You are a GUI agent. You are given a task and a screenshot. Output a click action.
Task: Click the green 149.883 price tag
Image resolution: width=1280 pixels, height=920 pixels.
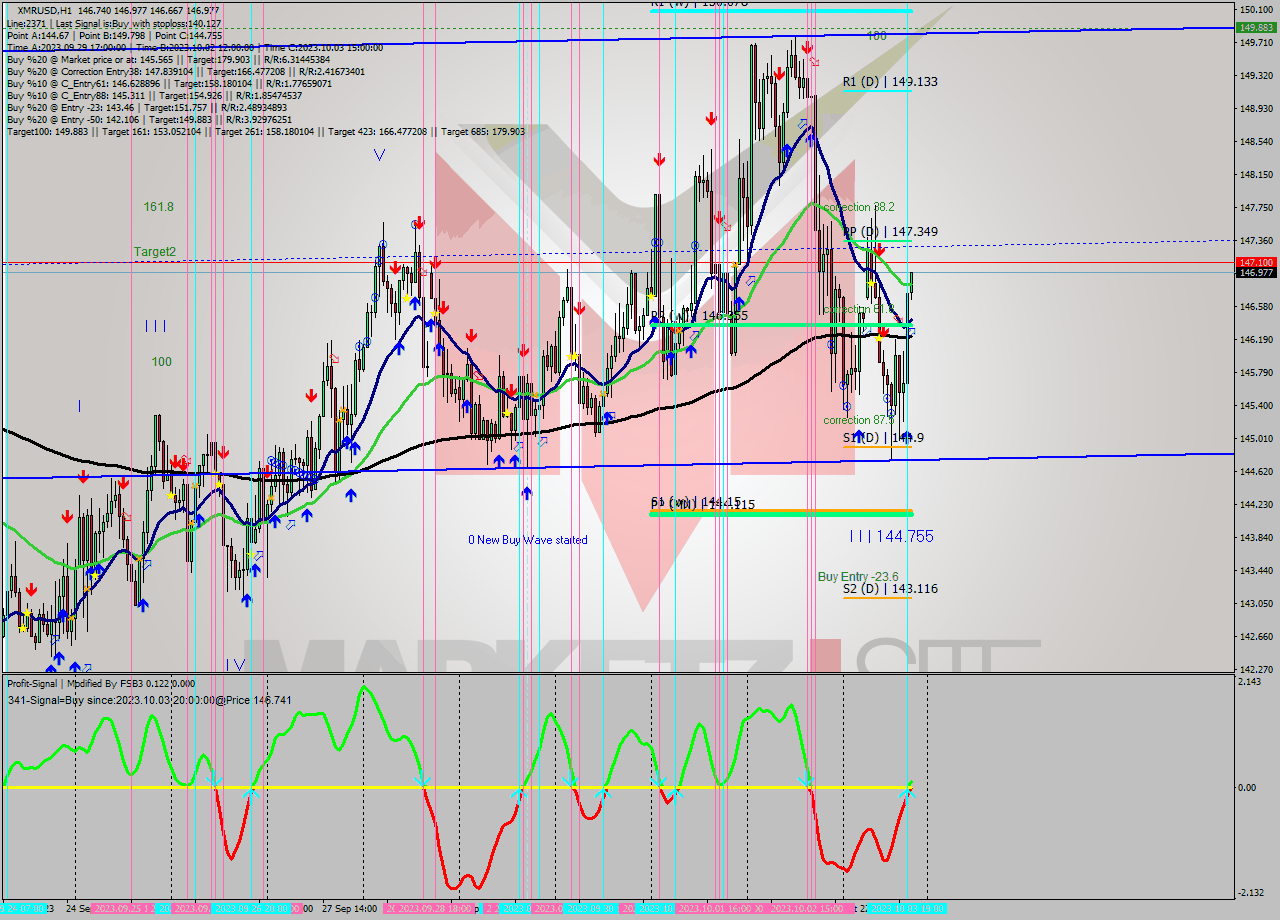1255,28
